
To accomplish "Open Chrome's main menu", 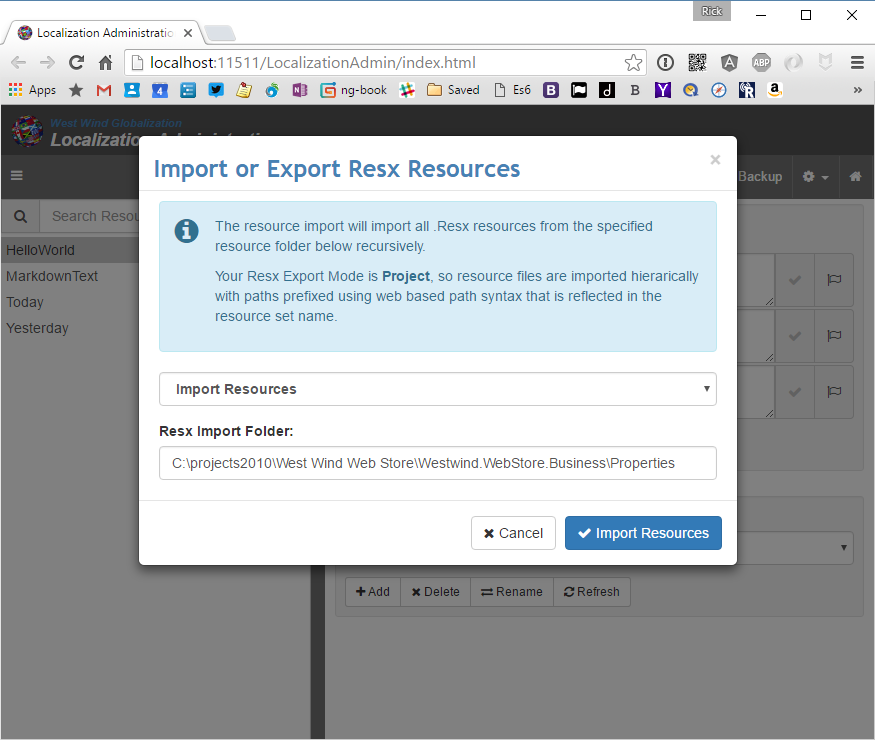I will tap(857, 61).
